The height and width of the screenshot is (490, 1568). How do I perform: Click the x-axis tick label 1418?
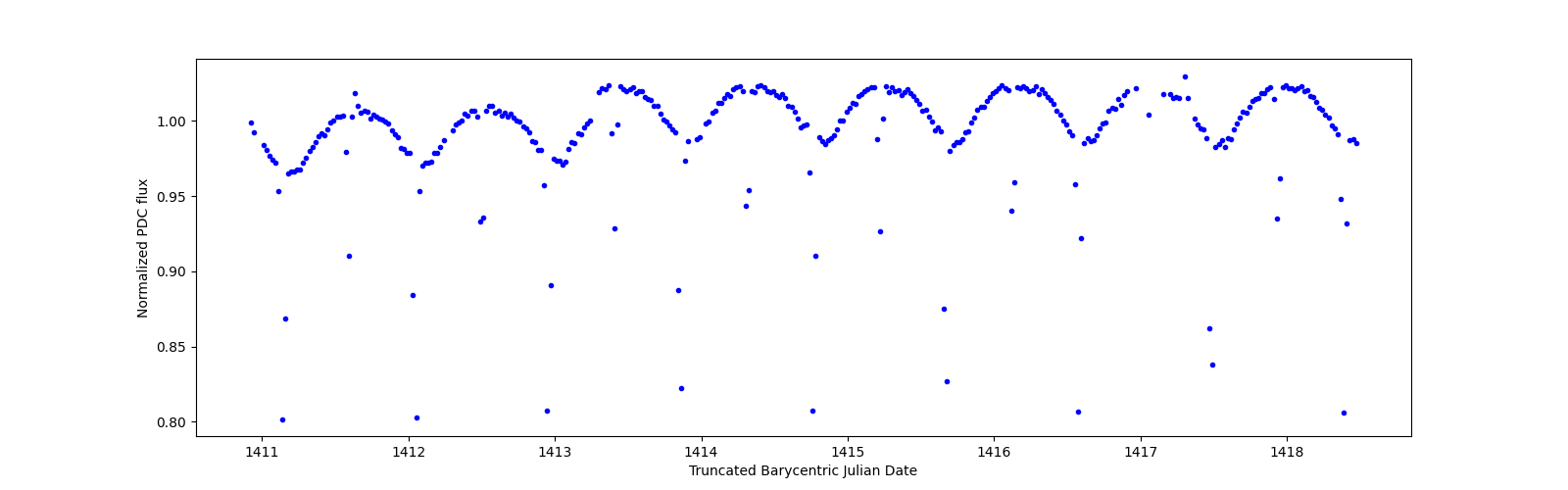pyautogui.click(x=1287, y=453)
